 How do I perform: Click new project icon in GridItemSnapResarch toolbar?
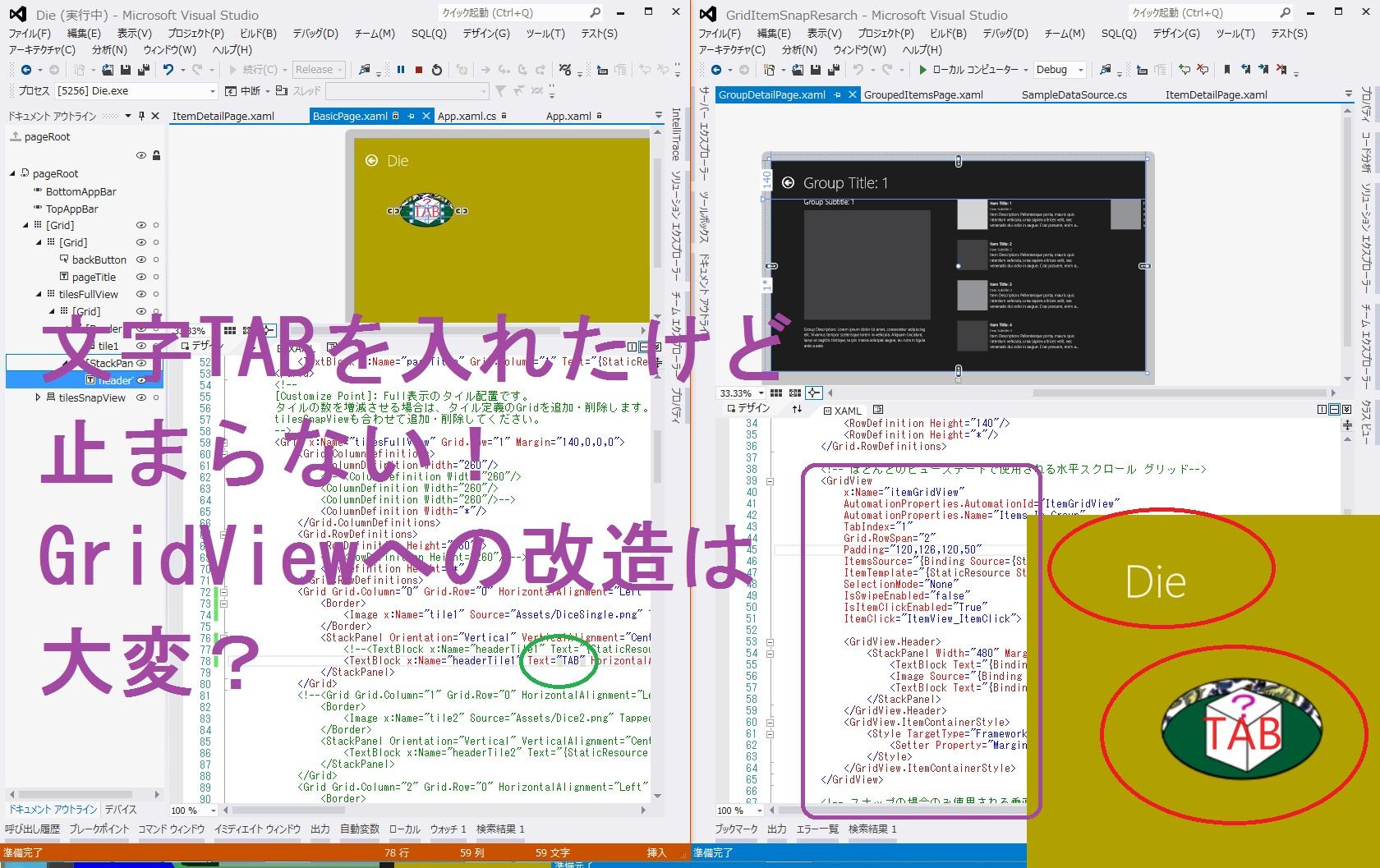click(770, 70)
